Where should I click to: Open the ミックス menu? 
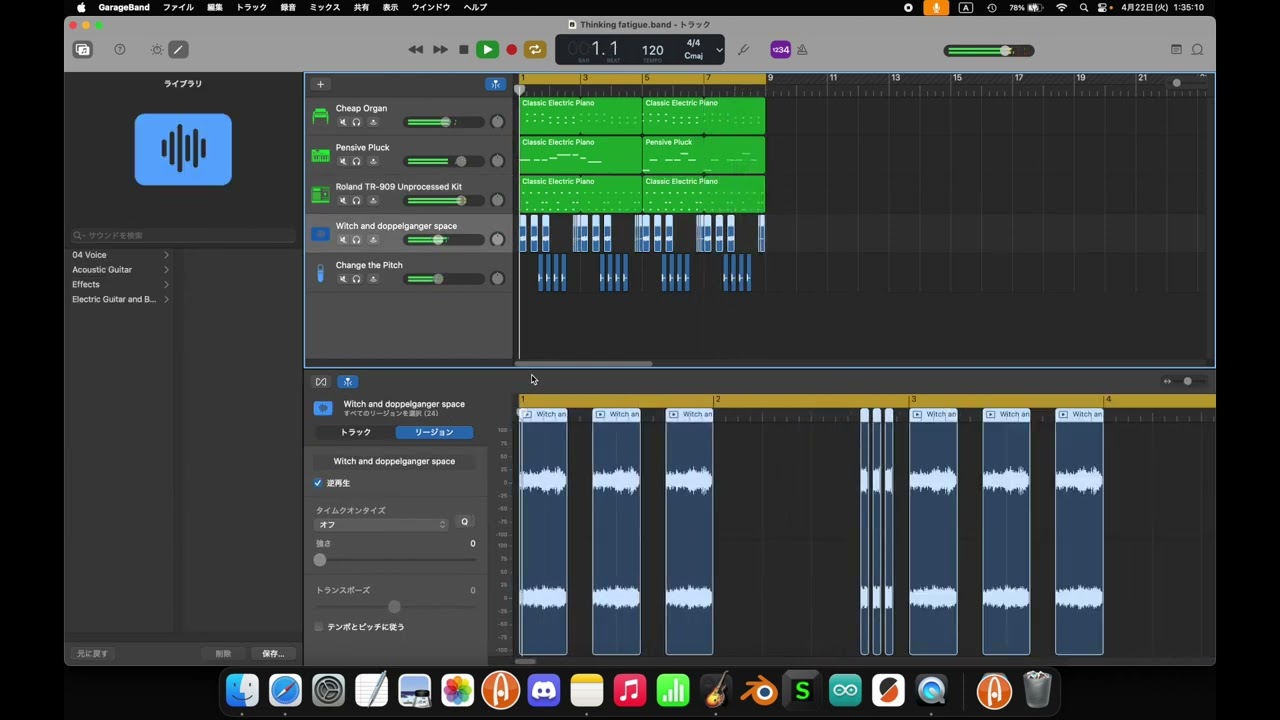[325, 8]
